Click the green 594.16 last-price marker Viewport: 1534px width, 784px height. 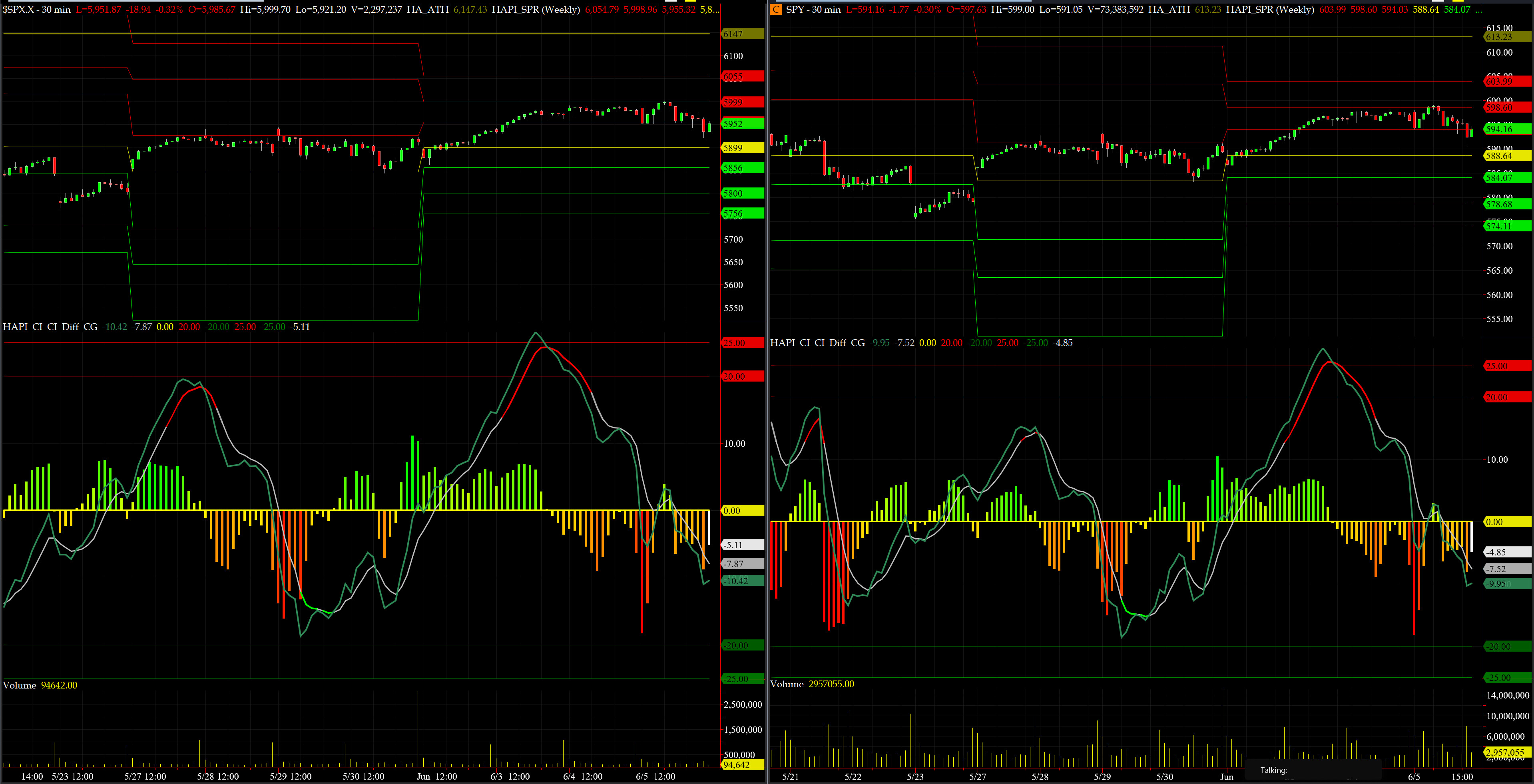click(1506, 129)
